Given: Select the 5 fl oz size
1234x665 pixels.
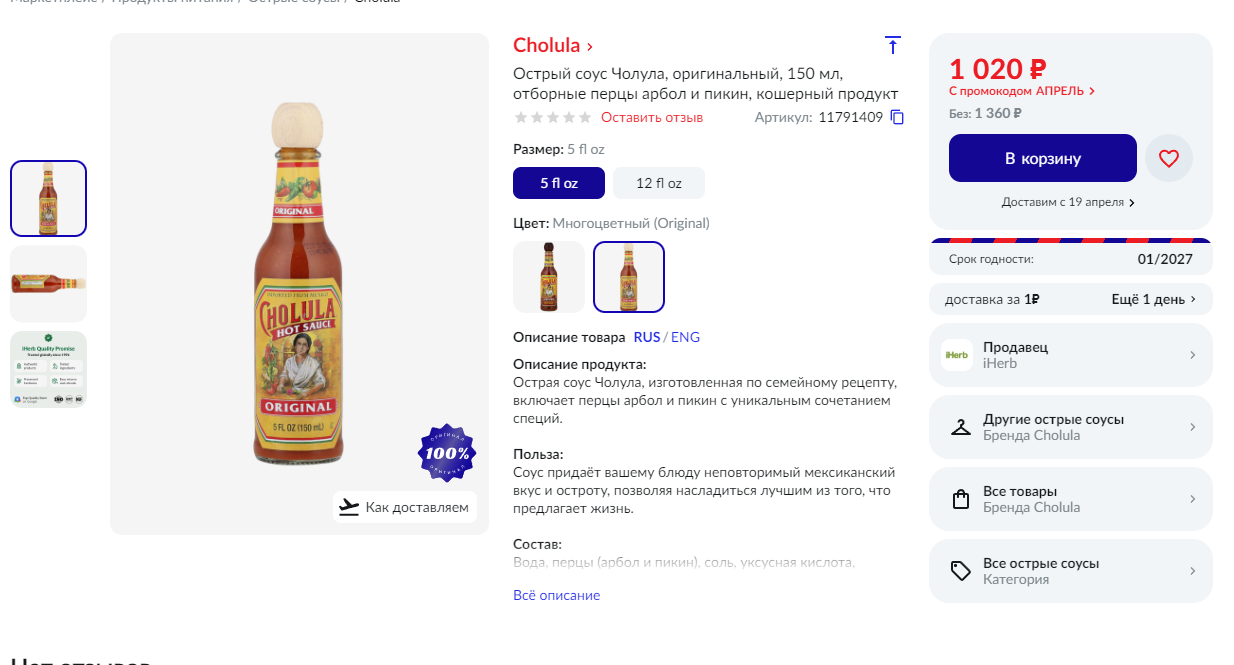Looking at the screenshot, I should [x=559, y=183].
